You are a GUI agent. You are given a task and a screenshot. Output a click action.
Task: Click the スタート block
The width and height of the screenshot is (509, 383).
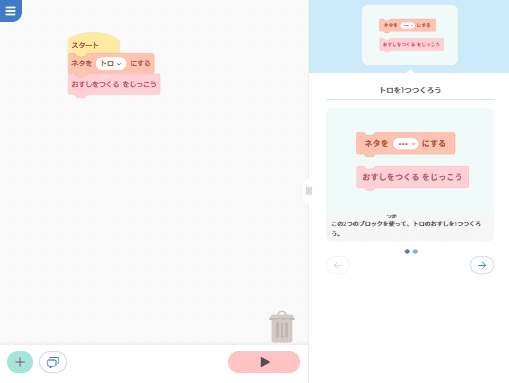click(93, 44)
